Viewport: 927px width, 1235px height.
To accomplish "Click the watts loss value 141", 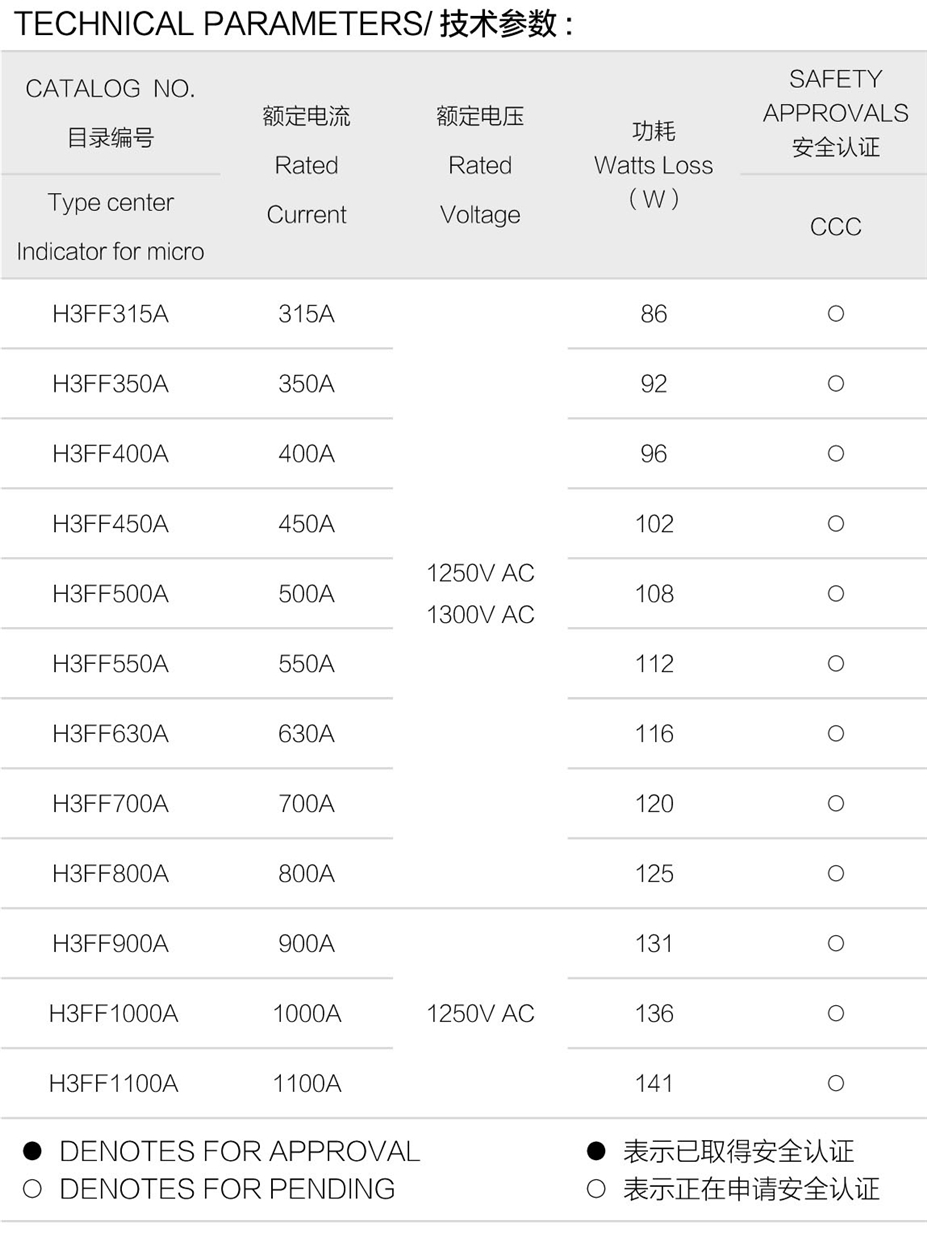I will (x=654, y=1084).
